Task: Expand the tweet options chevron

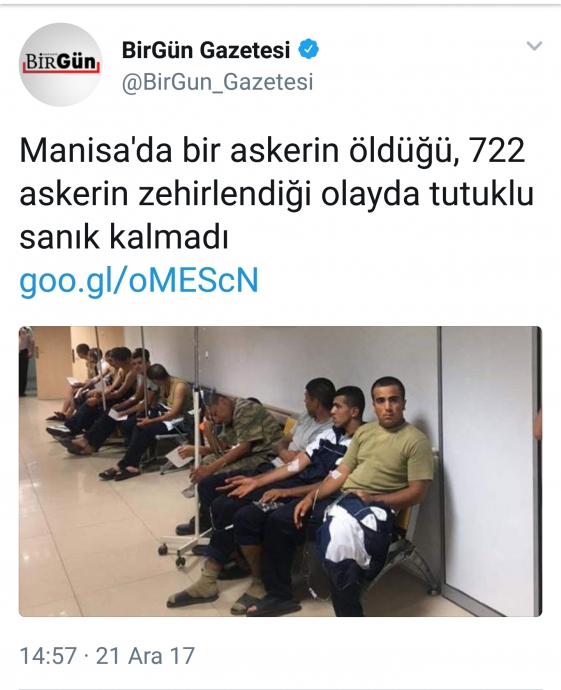Action: click(534, 46)
